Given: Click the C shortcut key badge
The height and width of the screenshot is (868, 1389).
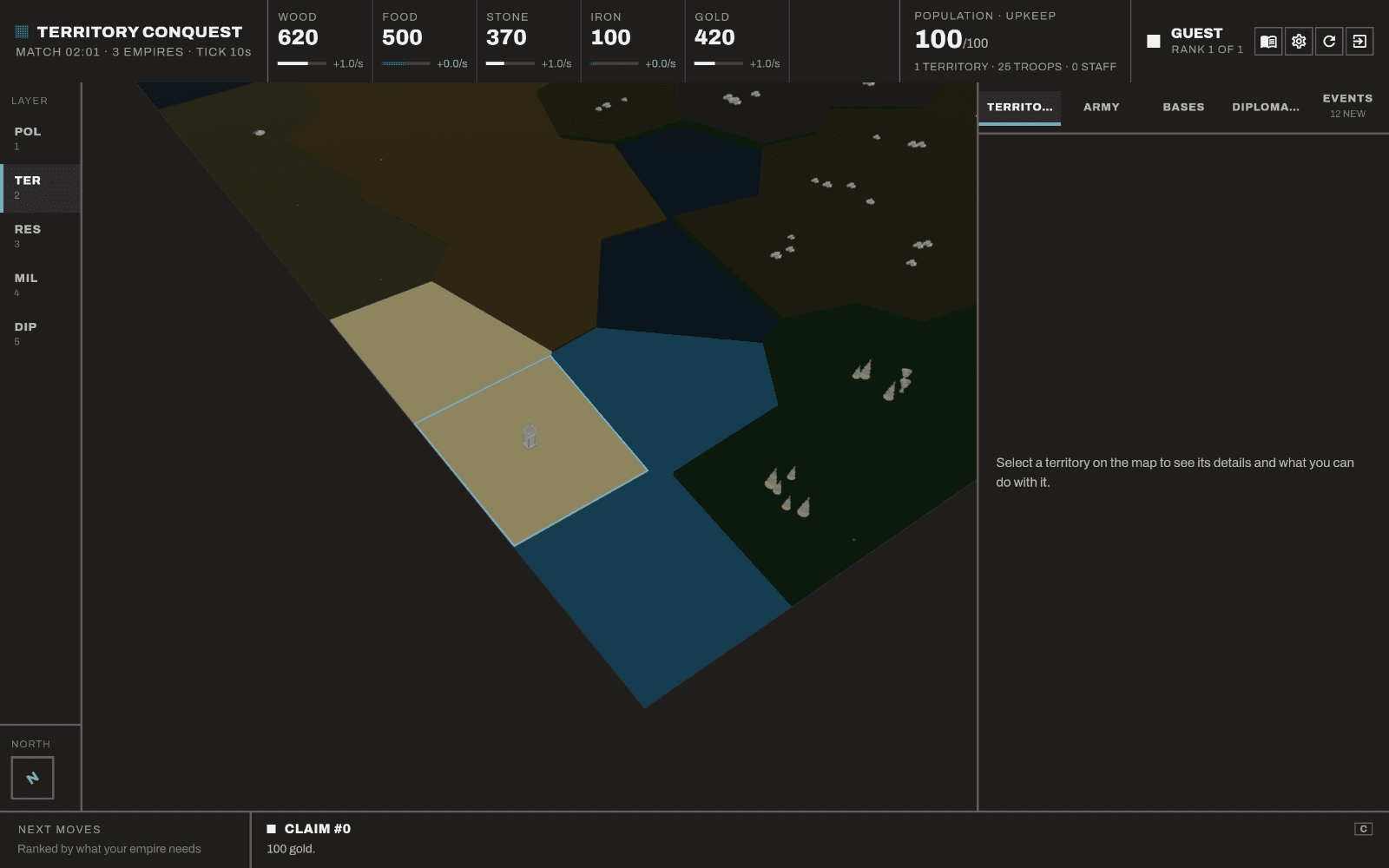Looking at the screenshot, I should 1363,829.
